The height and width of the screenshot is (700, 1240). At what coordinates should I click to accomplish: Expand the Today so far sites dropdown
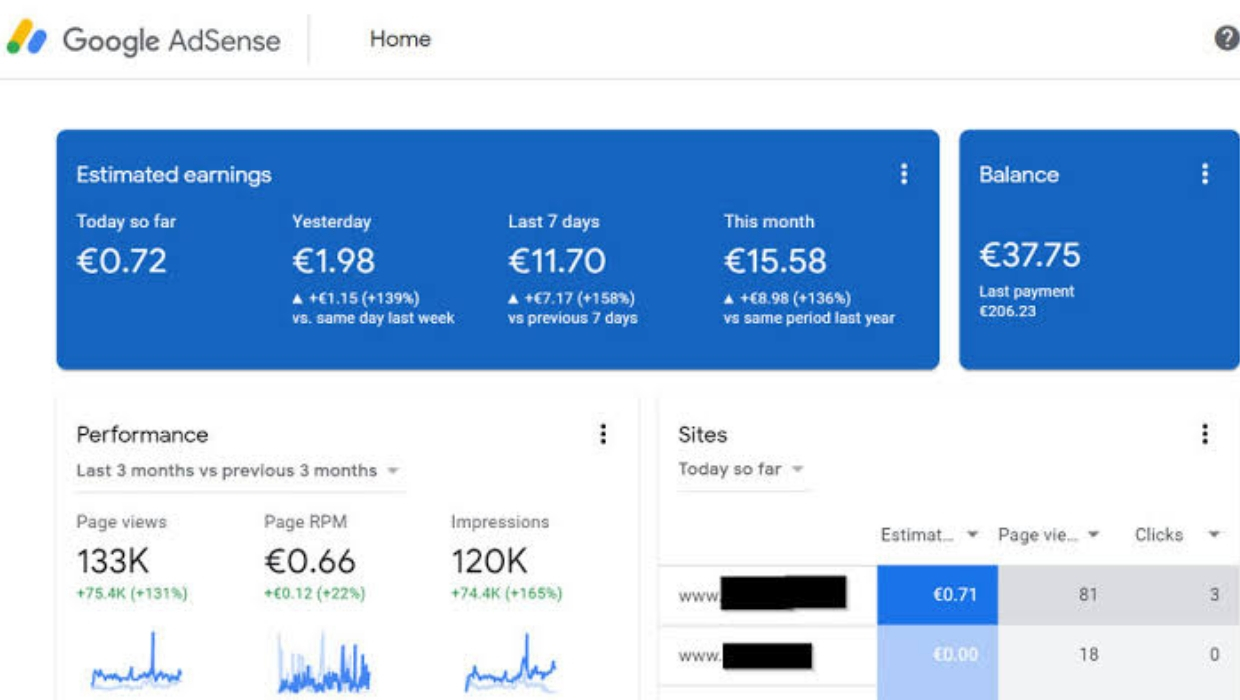pyautogui.click(x=742, y=469)
